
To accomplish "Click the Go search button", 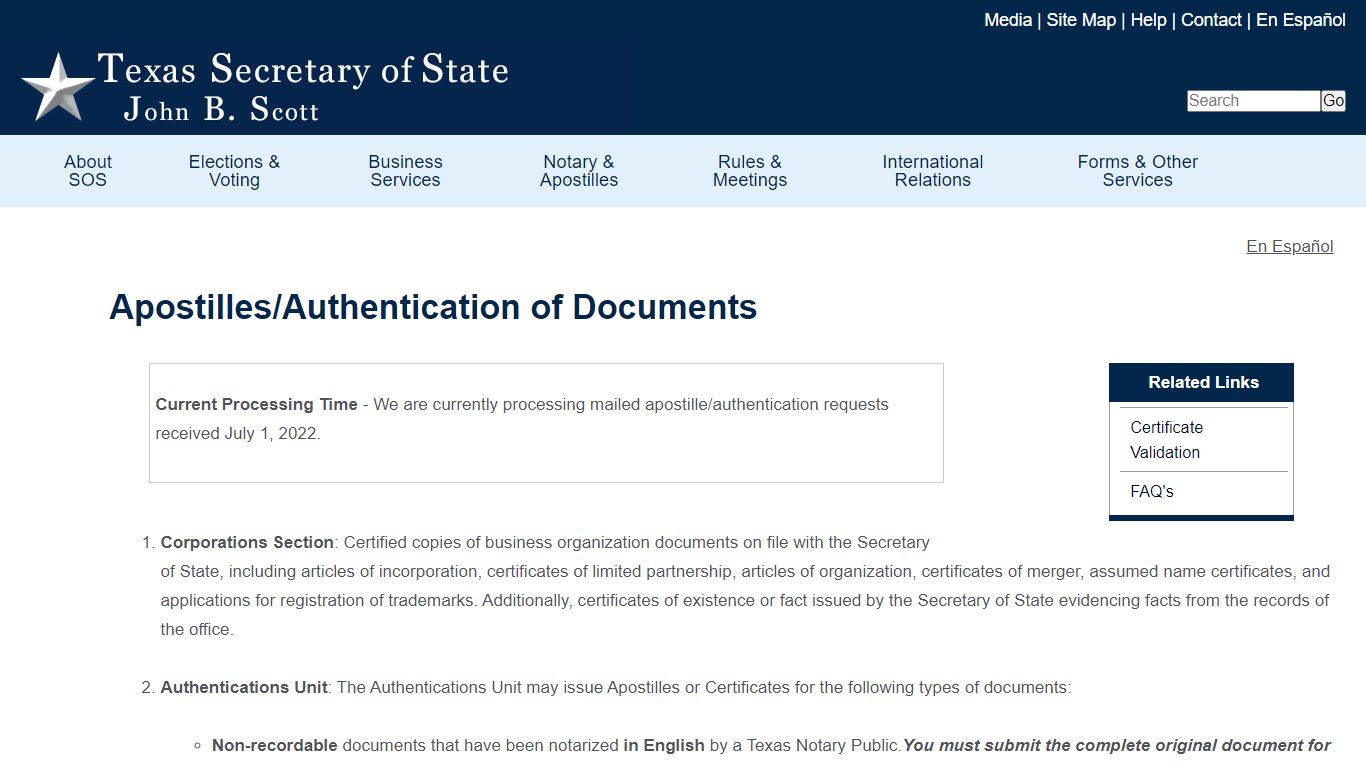I will (1333, 101).
